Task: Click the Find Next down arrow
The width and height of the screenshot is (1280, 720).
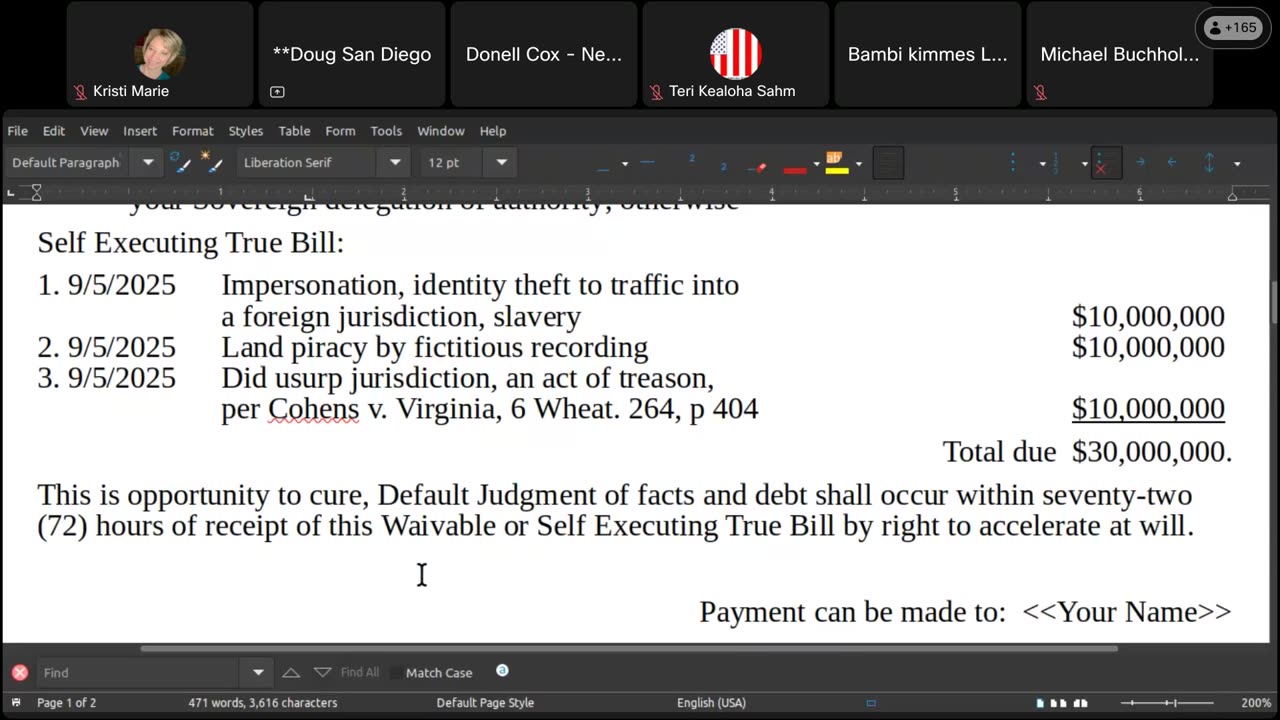Action: [322, 672]
